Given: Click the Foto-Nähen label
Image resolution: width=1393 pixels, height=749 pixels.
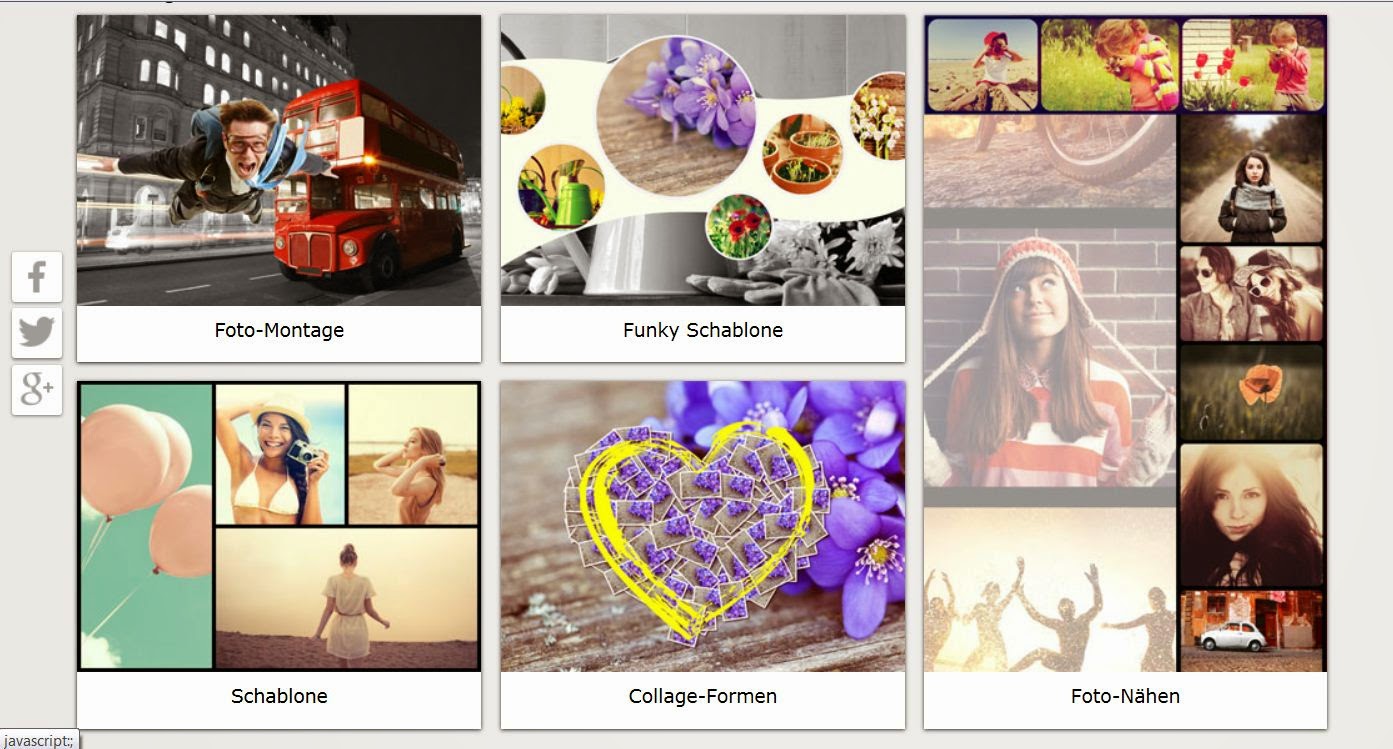Looking at the screenshot, I should [1125, 696].
